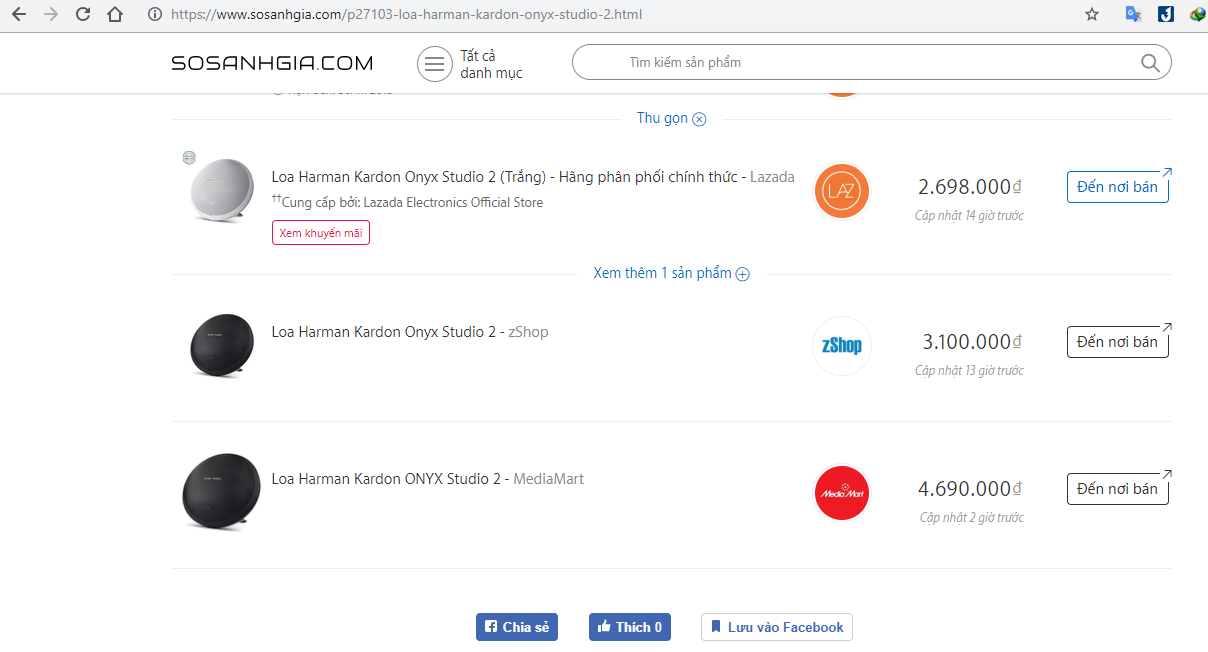This screenshot has width=1208, height=652.
Task: Open the zShop store logo
Action: 841,346
